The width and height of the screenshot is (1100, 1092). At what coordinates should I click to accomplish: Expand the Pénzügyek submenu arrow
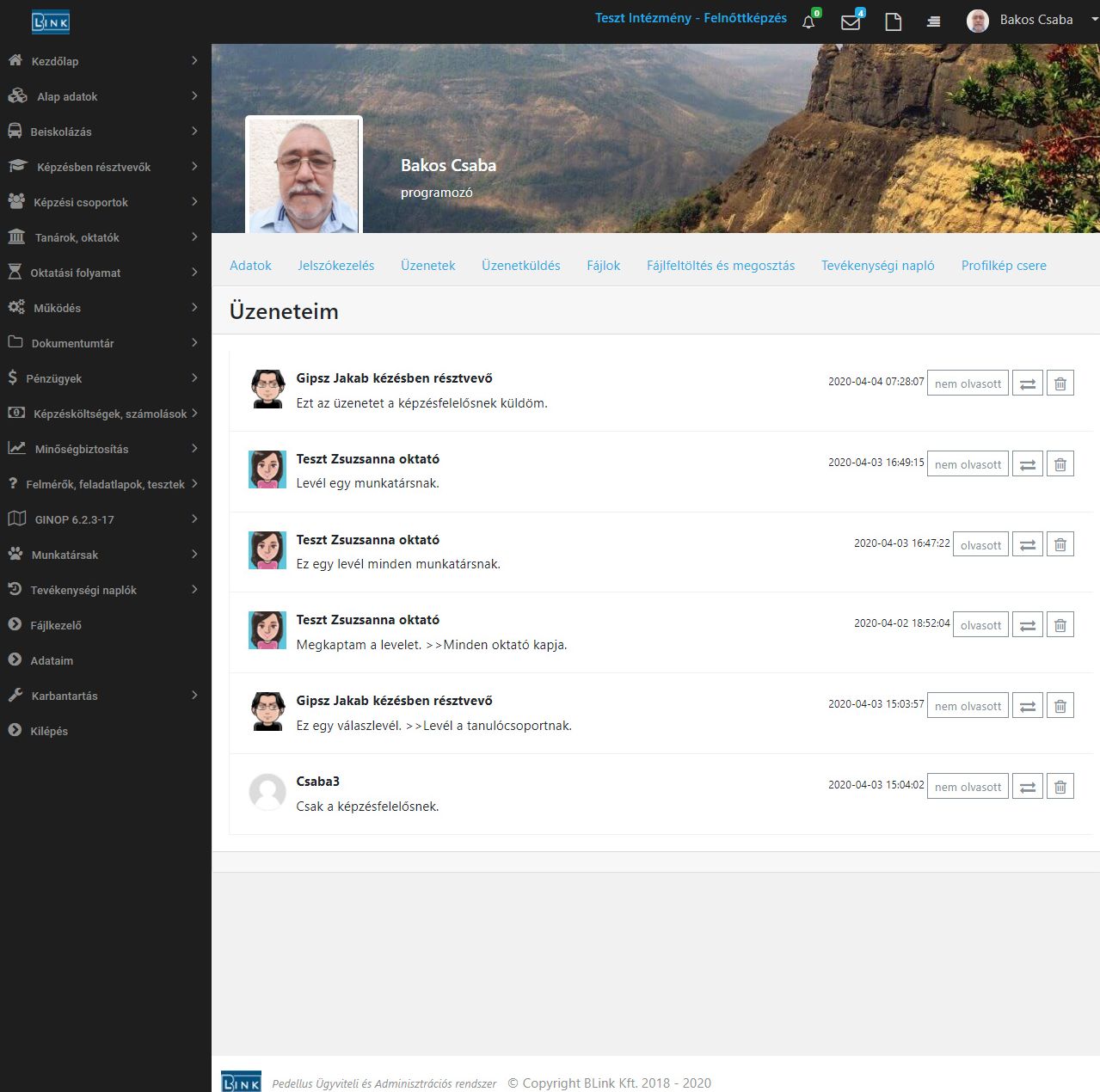(x=194, y=378)
